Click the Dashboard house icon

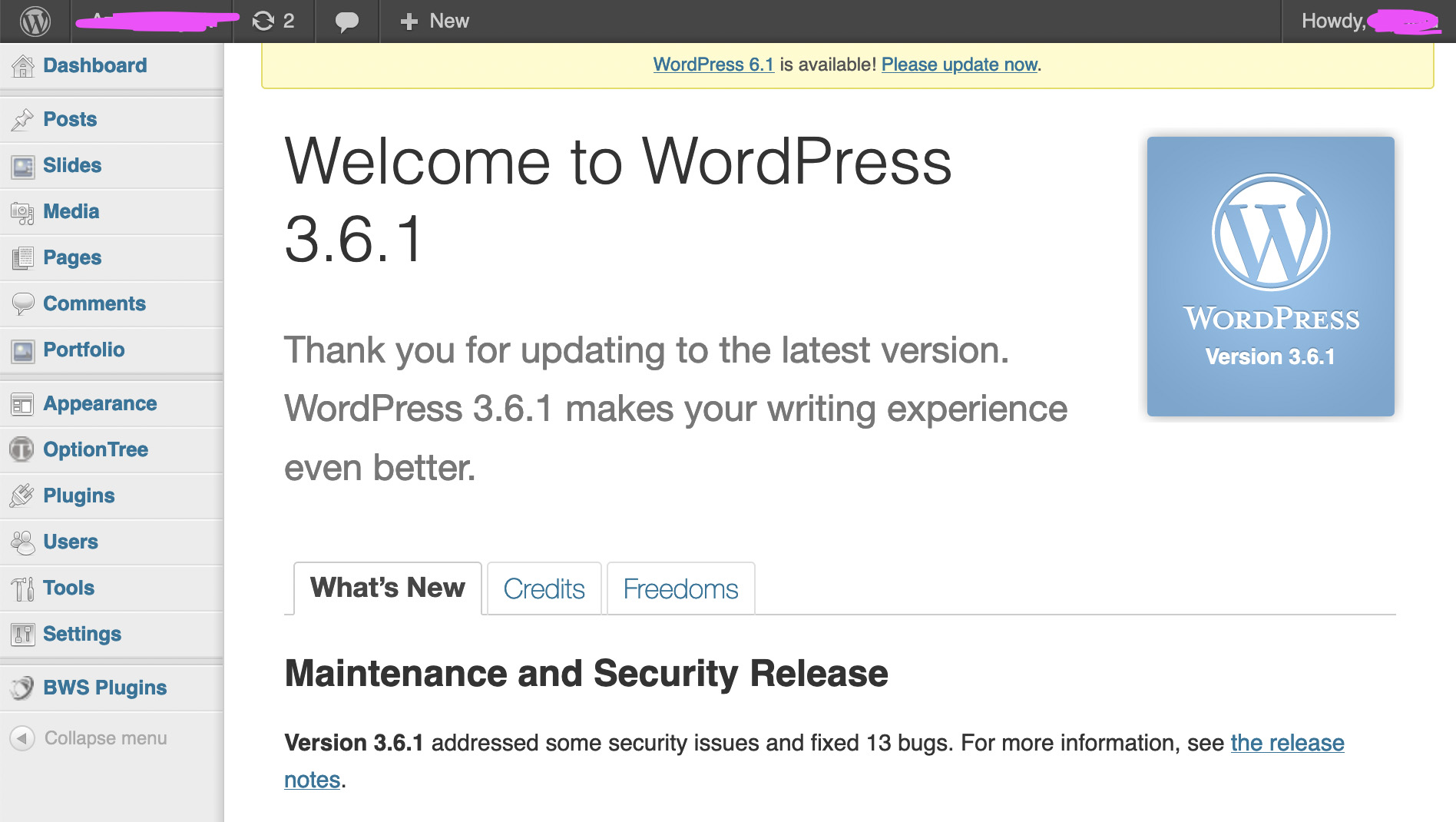[x=23, y=66]
